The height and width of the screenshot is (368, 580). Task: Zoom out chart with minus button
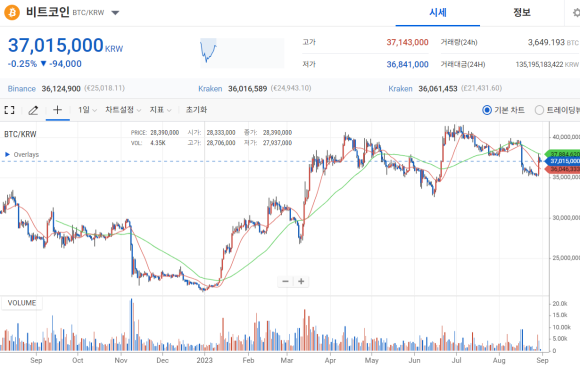285,281
